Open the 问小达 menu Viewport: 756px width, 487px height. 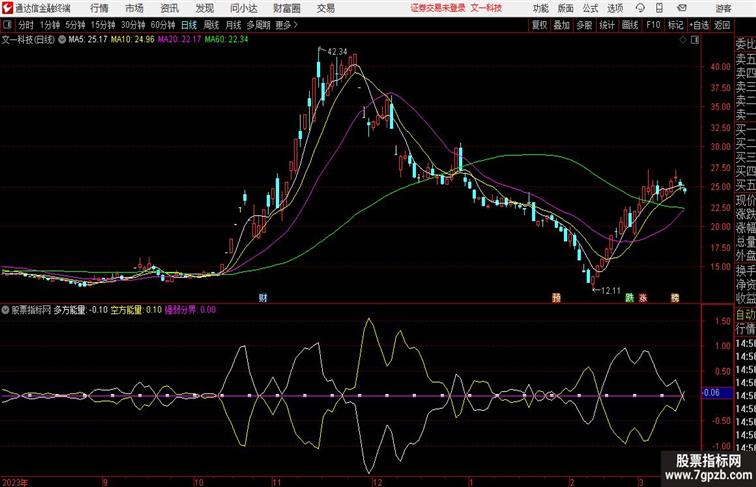(x=244, y=8)
